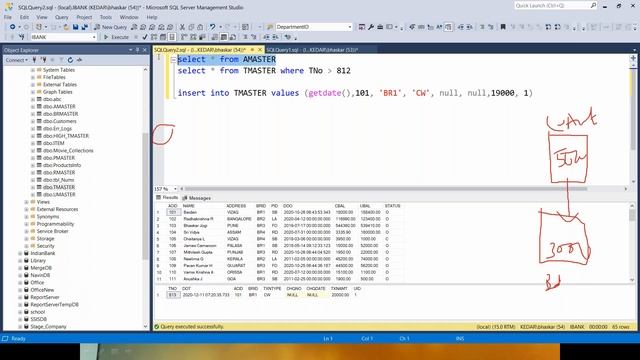Click the Paste icon in toolbar
The width and height of the screenshot is (640, 360).
click(x=200, y=27)
